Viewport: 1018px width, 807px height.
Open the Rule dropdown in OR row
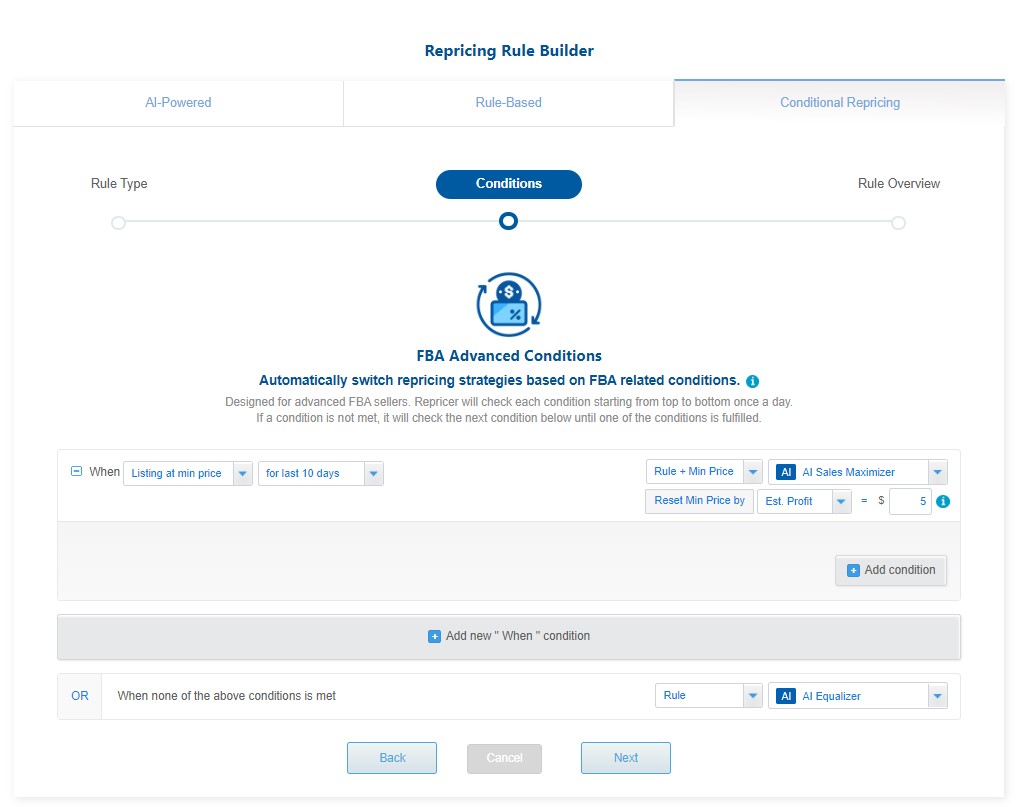pyautogui.click(x=708, y=695)
